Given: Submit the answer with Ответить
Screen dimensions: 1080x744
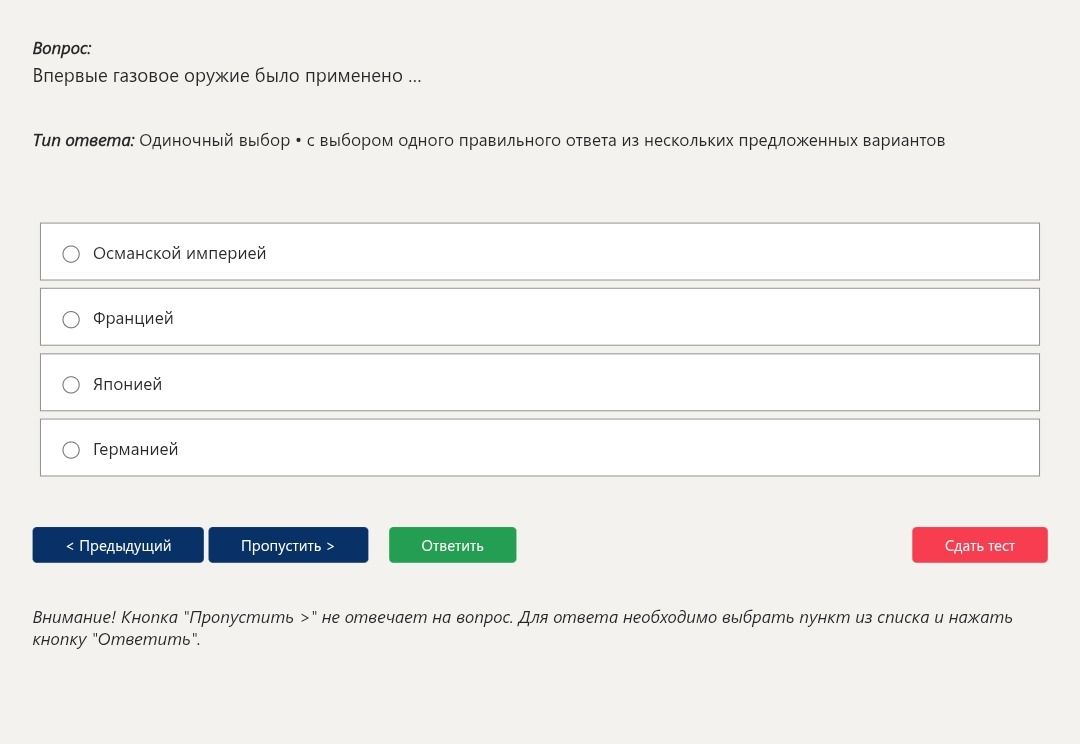Looking at the screenshot, I should pyautogui.click(x=453, y=545).
